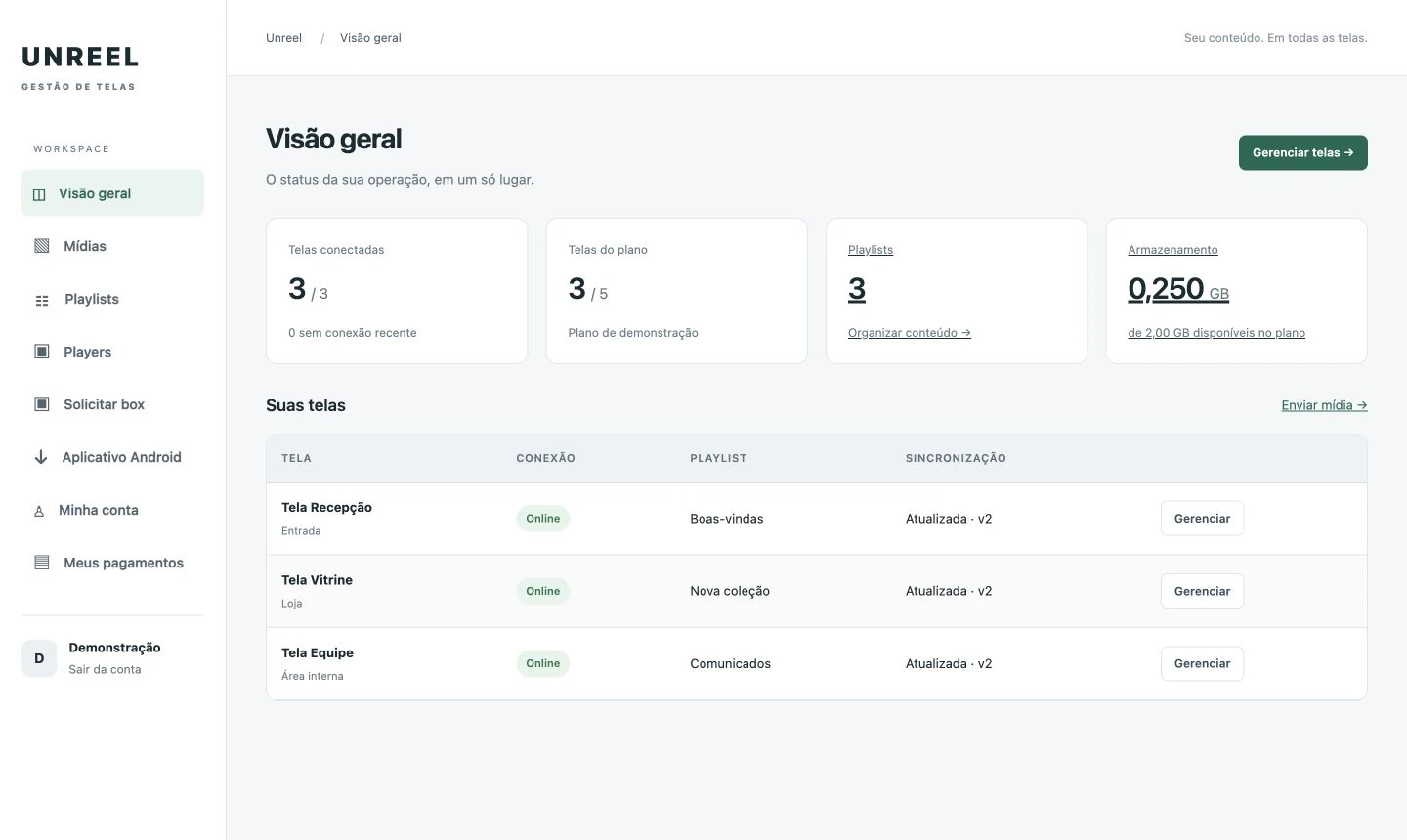Click the Telas conectadas card
The width and height of the screenshot is (1407, 840).
point(397,291)
